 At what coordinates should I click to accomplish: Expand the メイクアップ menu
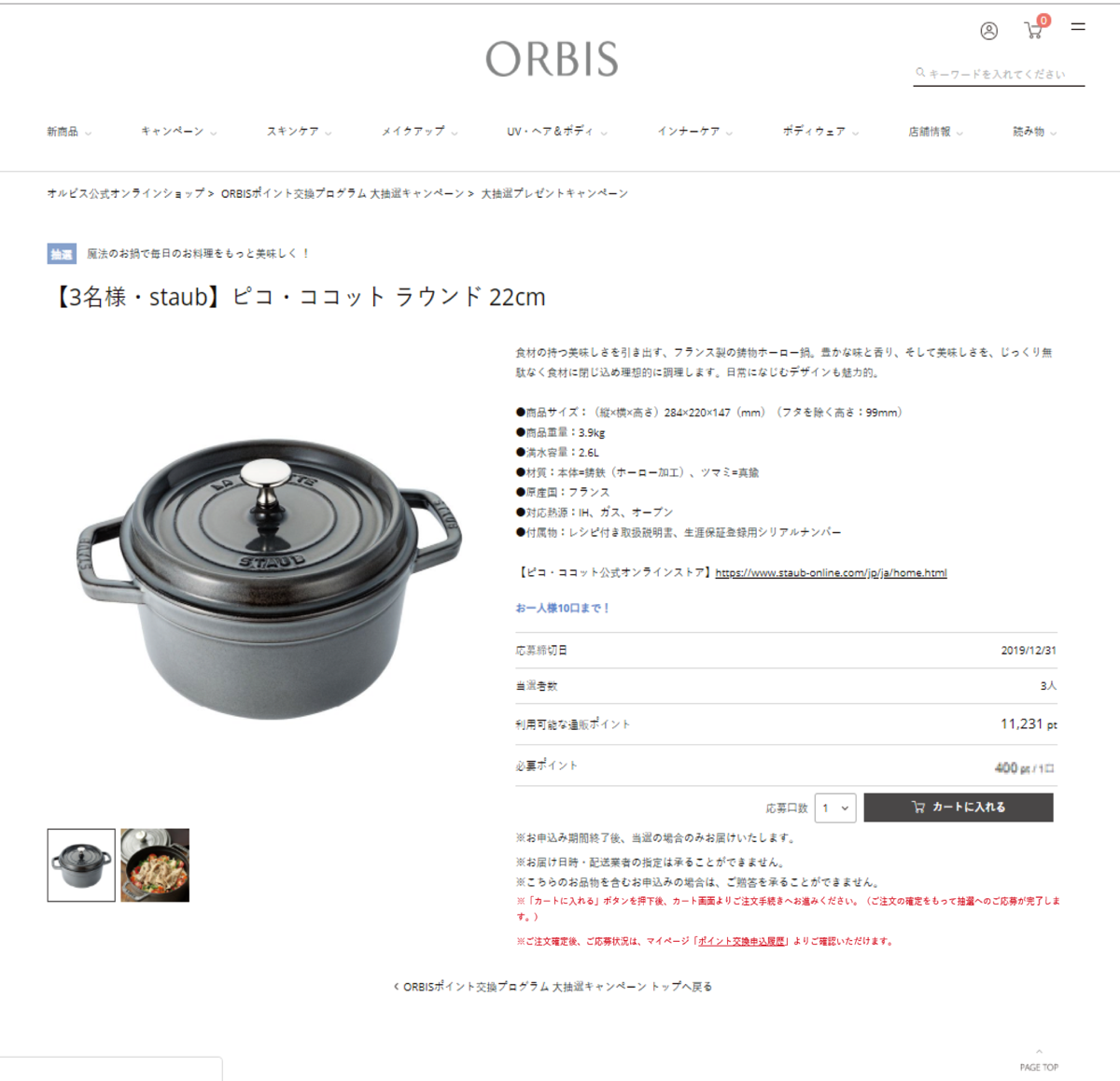pyautogui.click(x=419, y=132)
